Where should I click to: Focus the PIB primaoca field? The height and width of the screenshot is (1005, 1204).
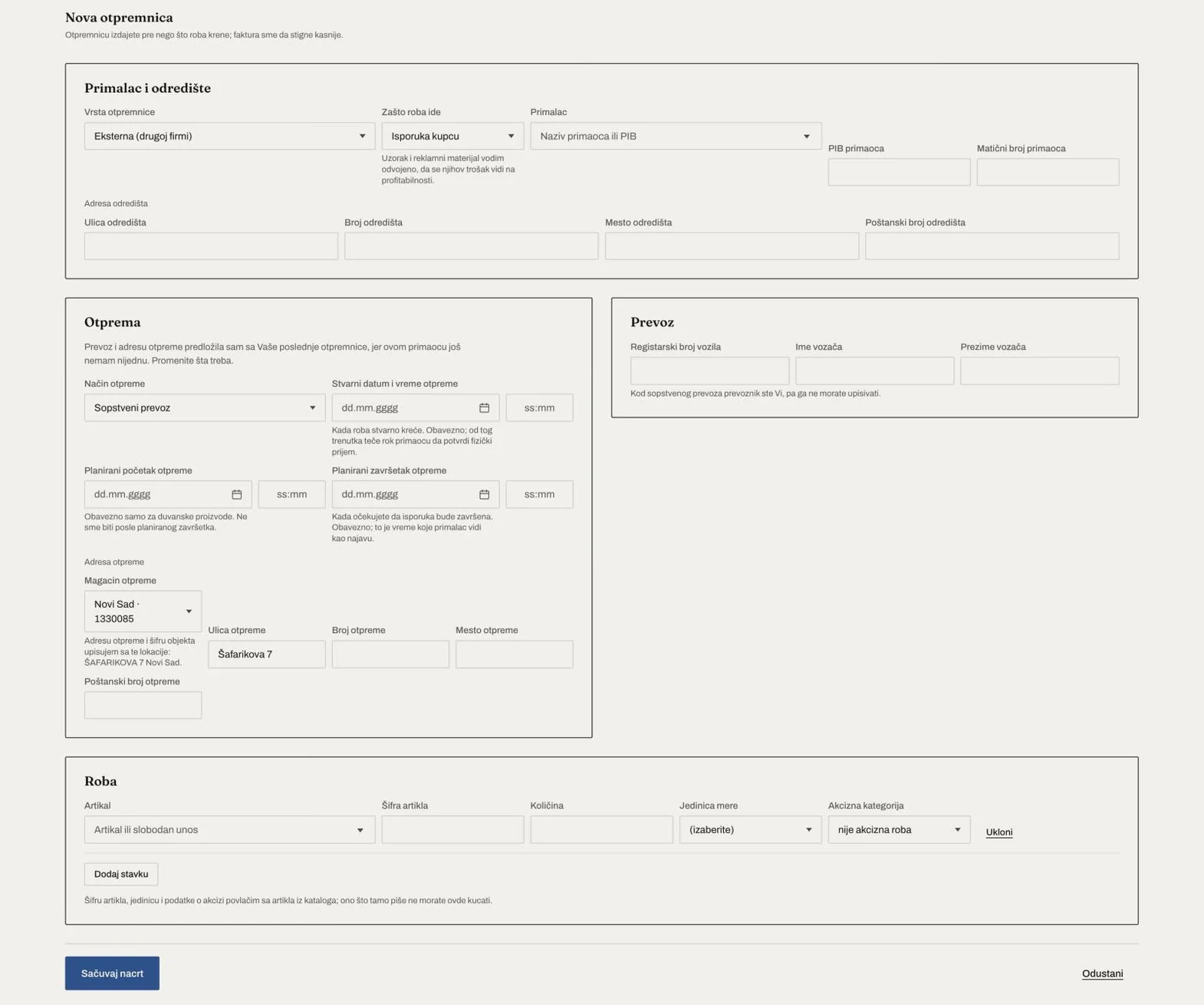899,172
